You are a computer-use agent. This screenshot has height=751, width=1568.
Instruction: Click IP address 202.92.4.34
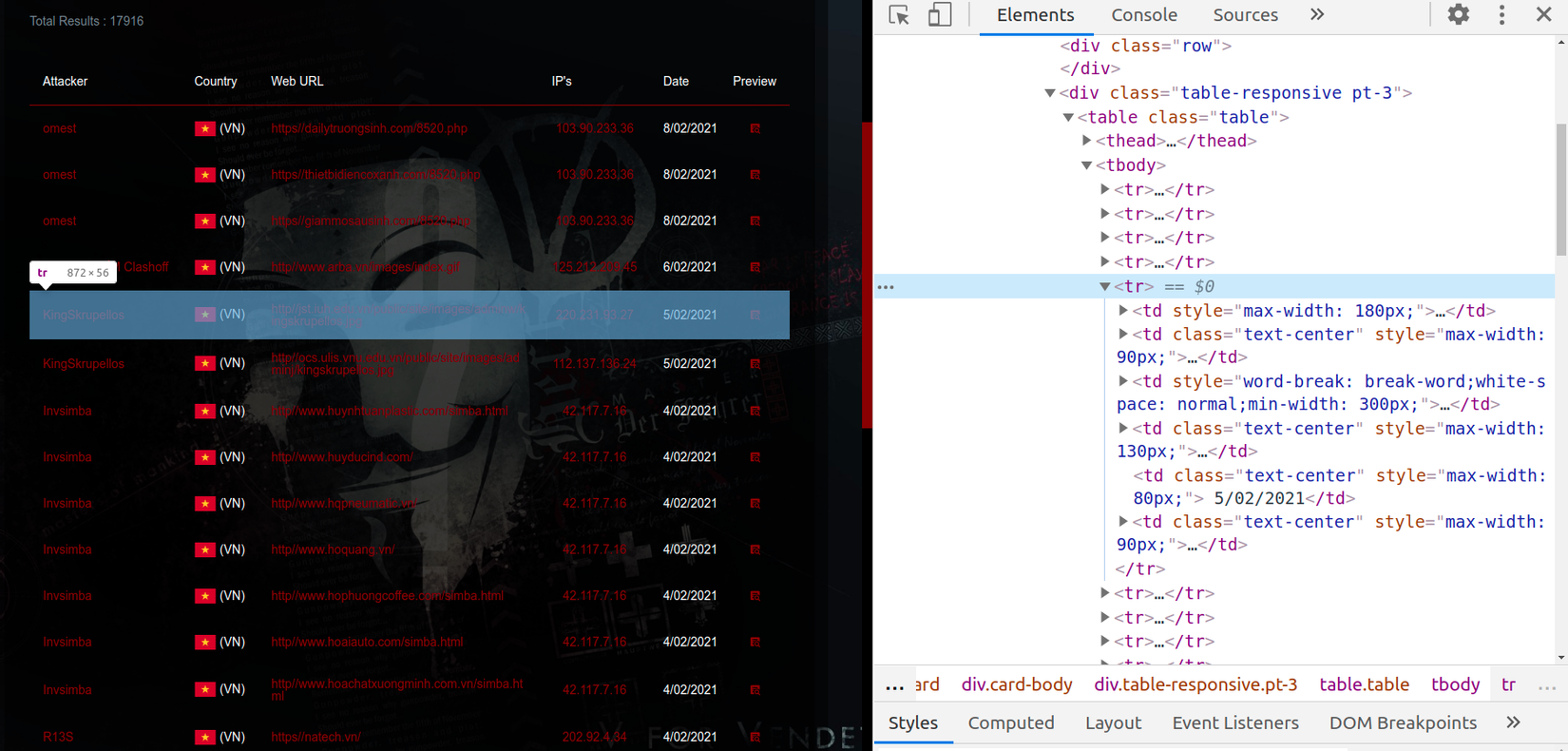click(594, 737)
